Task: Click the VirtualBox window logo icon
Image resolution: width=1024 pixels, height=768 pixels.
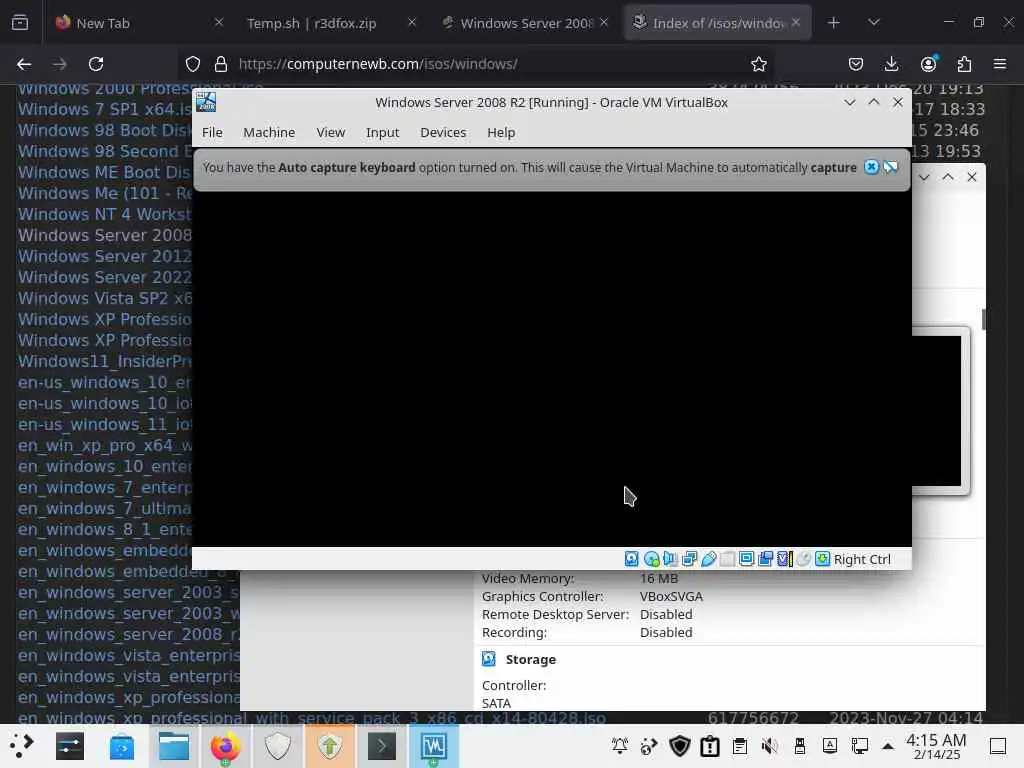Action: point(206,102)
